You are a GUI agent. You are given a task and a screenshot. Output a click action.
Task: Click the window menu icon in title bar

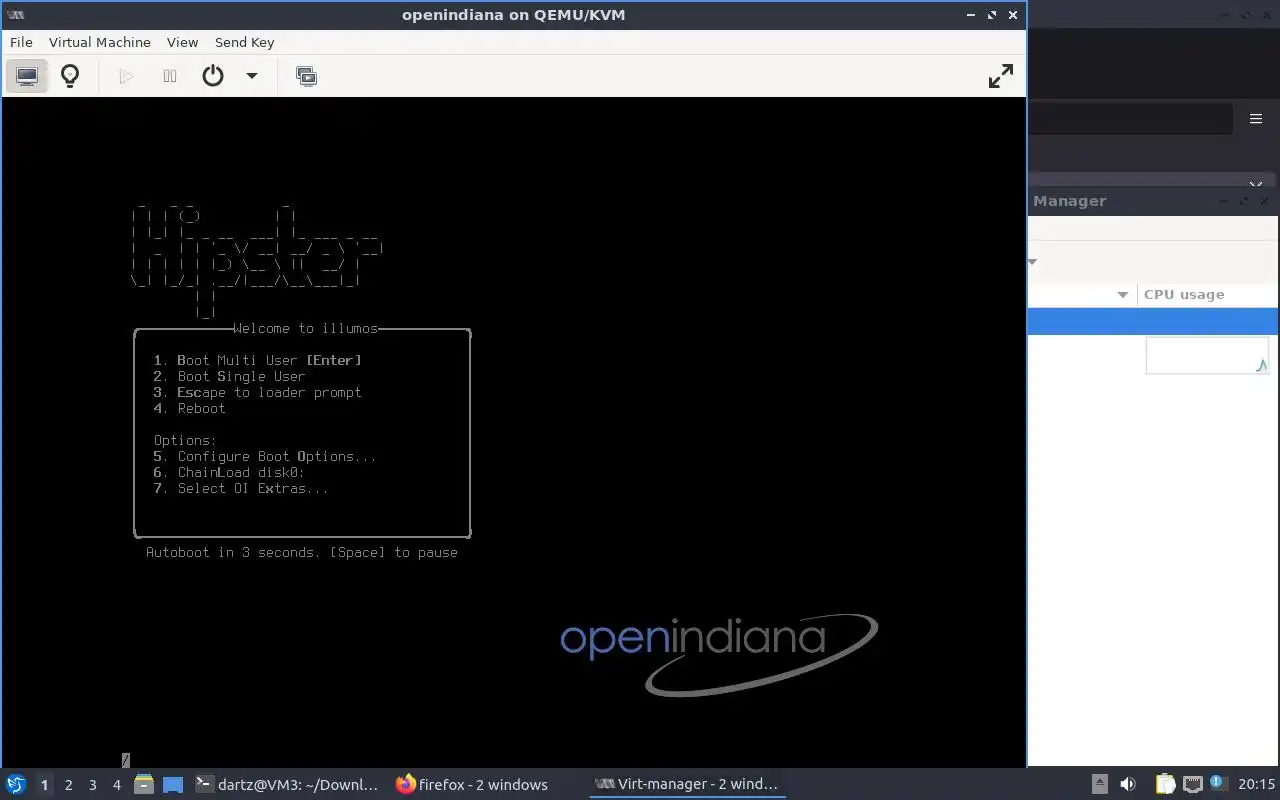[15, 15]
